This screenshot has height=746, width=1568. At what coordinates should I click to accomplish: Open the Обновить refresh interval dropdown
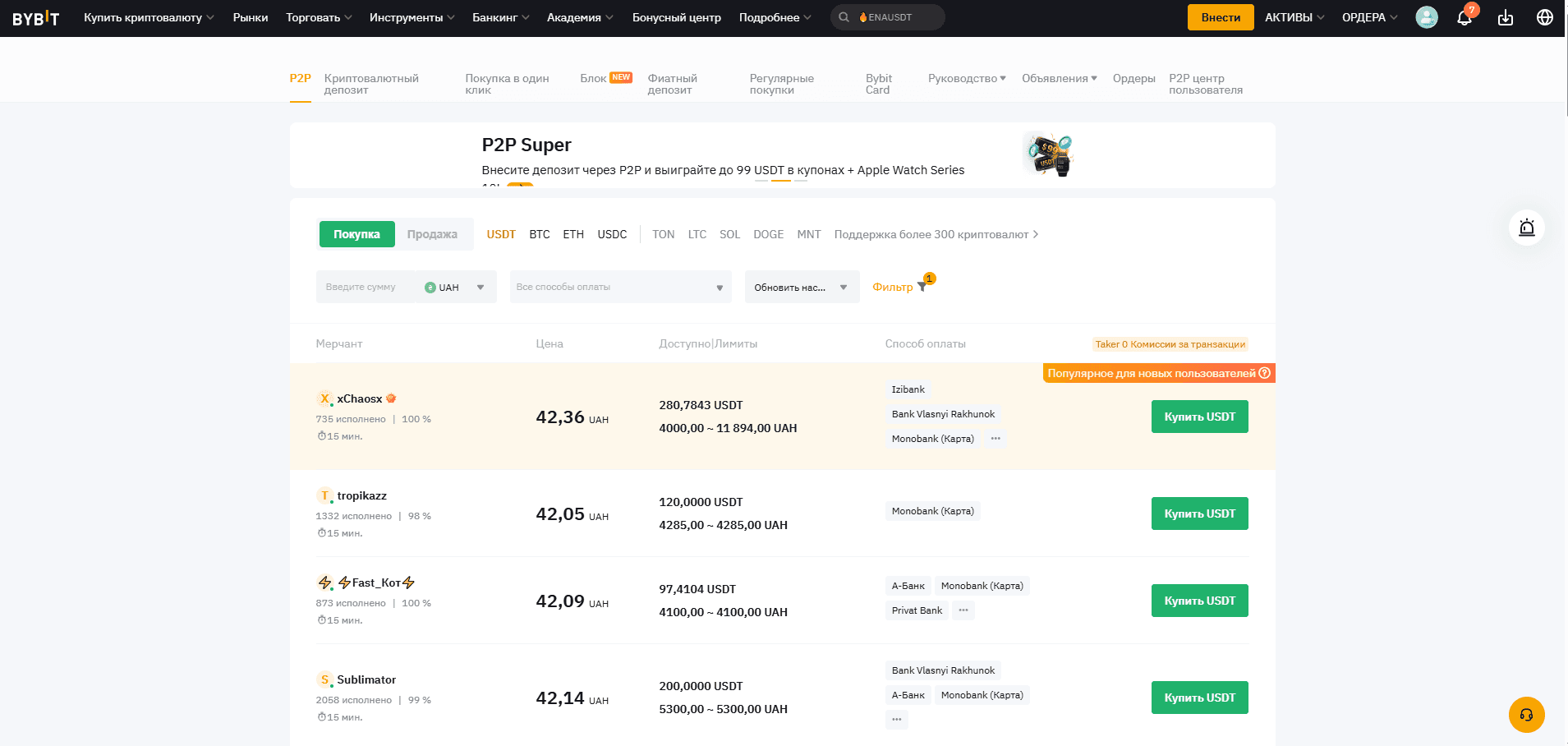coord(802,287)
